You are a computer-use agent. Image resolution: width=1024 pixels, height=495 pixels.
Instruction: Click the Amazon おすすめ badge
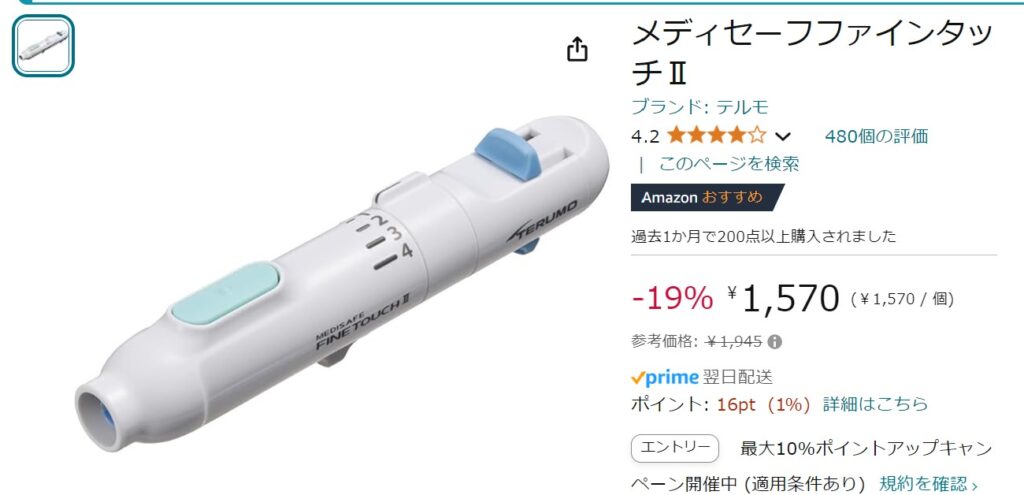(706, 197)
